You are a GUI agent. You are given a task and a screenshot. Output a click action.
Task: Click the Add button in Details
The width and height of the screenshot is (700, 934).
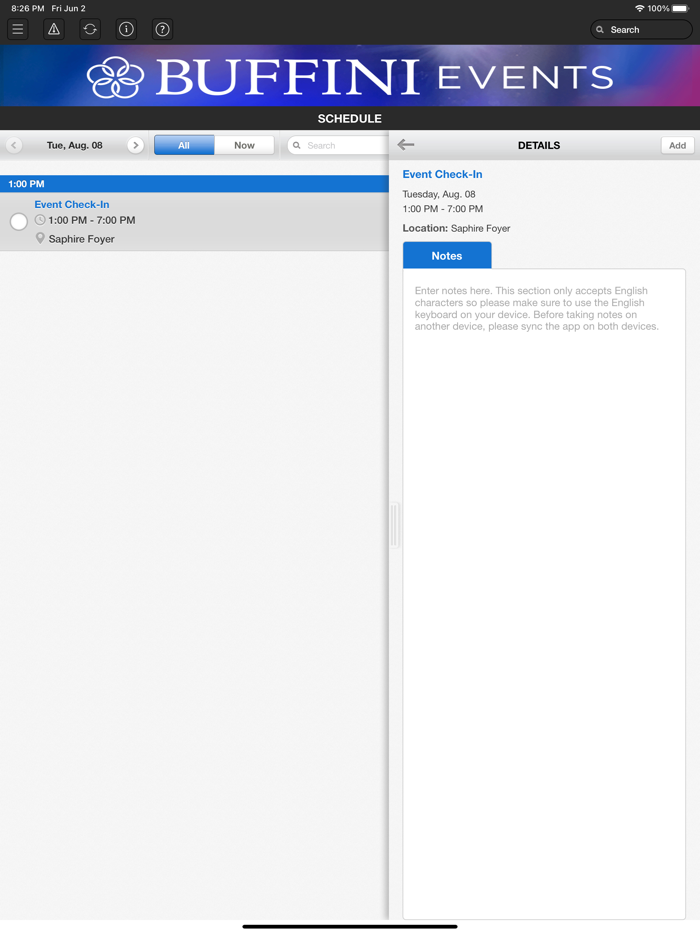(x=677, y=145)
